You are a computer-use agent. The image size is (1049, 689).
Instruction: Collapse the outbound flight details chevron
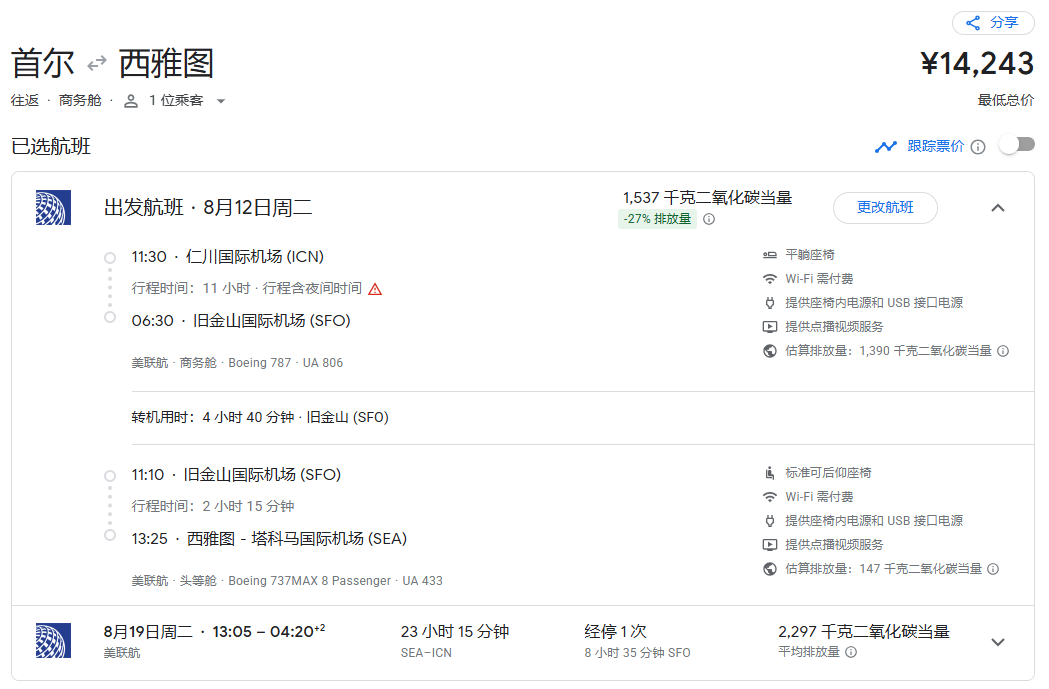point(997,208)
